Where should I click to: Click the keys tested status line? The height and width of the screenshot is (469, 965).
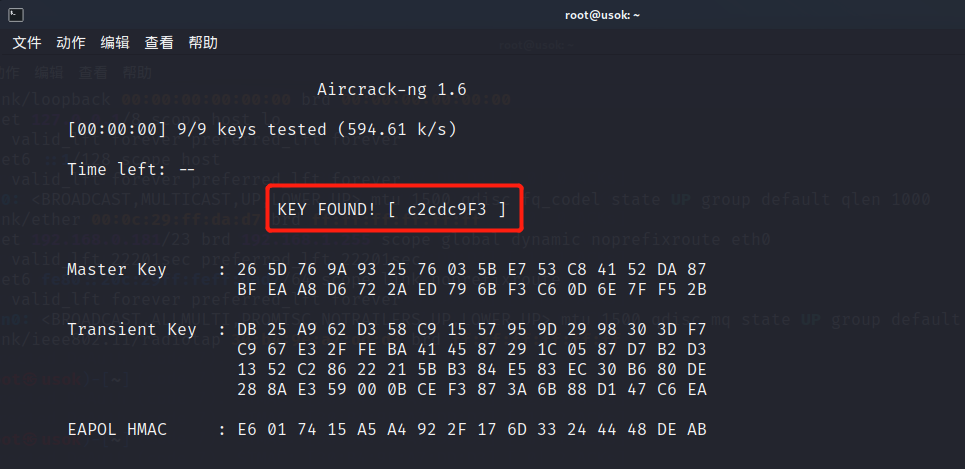262,130
